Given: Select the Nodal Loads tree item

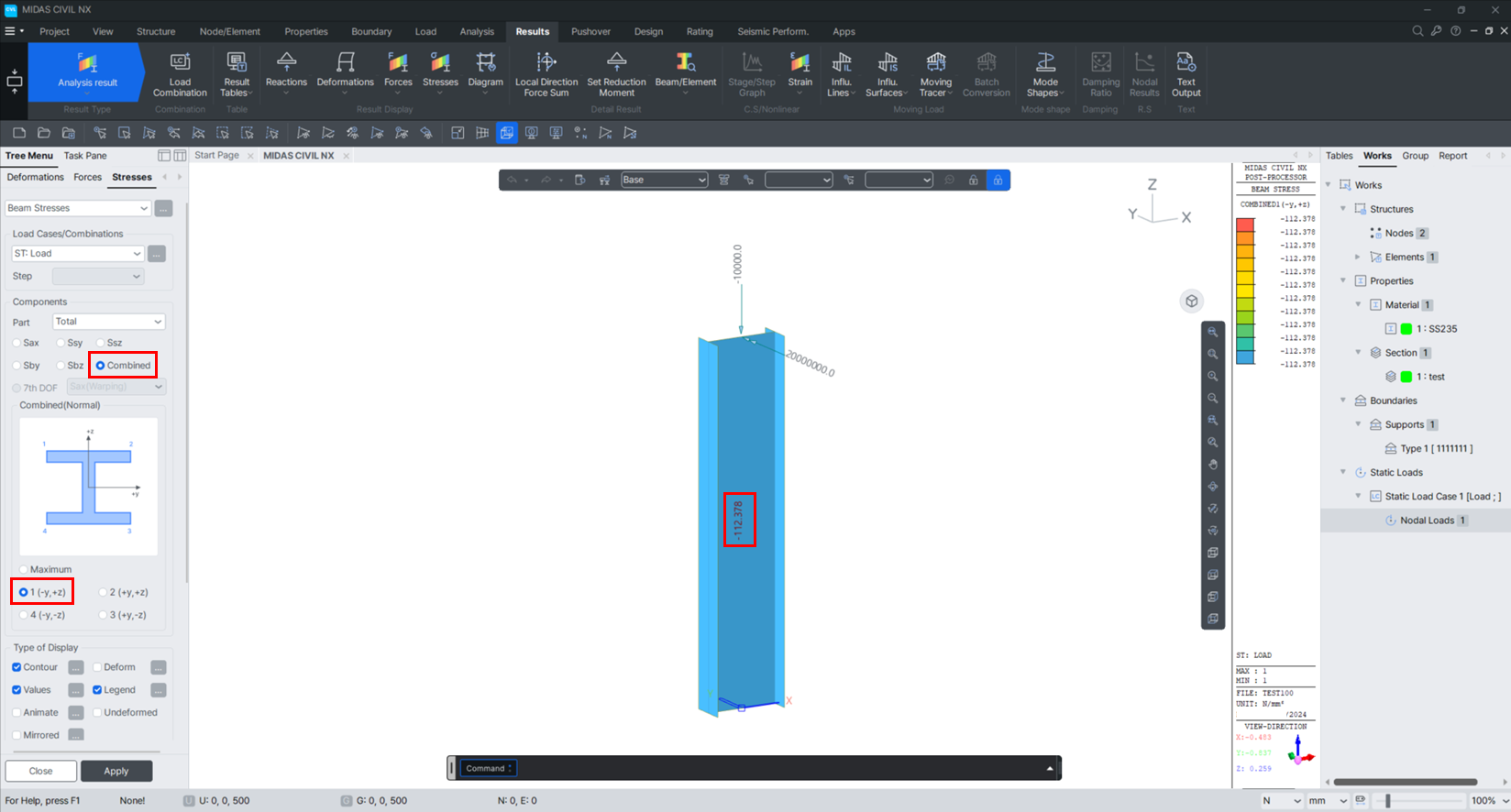Looking at the screenshot, I should (x=1427, y=521).
